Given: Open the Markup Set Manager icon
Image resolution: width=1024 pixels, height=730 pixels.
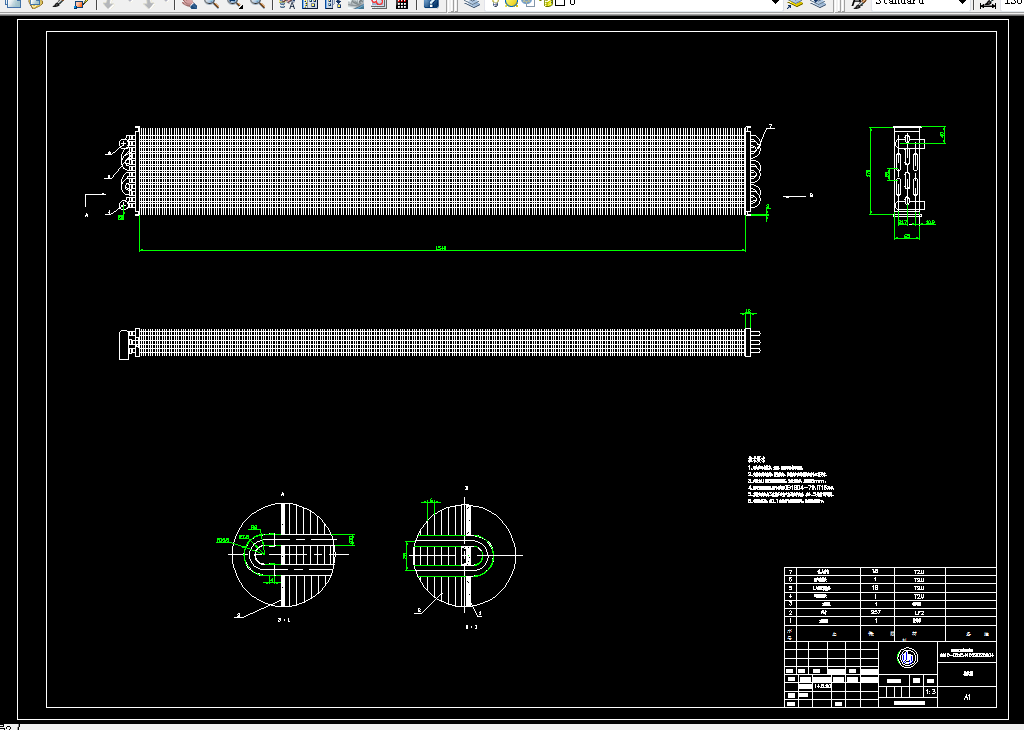Looking at the screenshot, I should (x=379, y=3).
